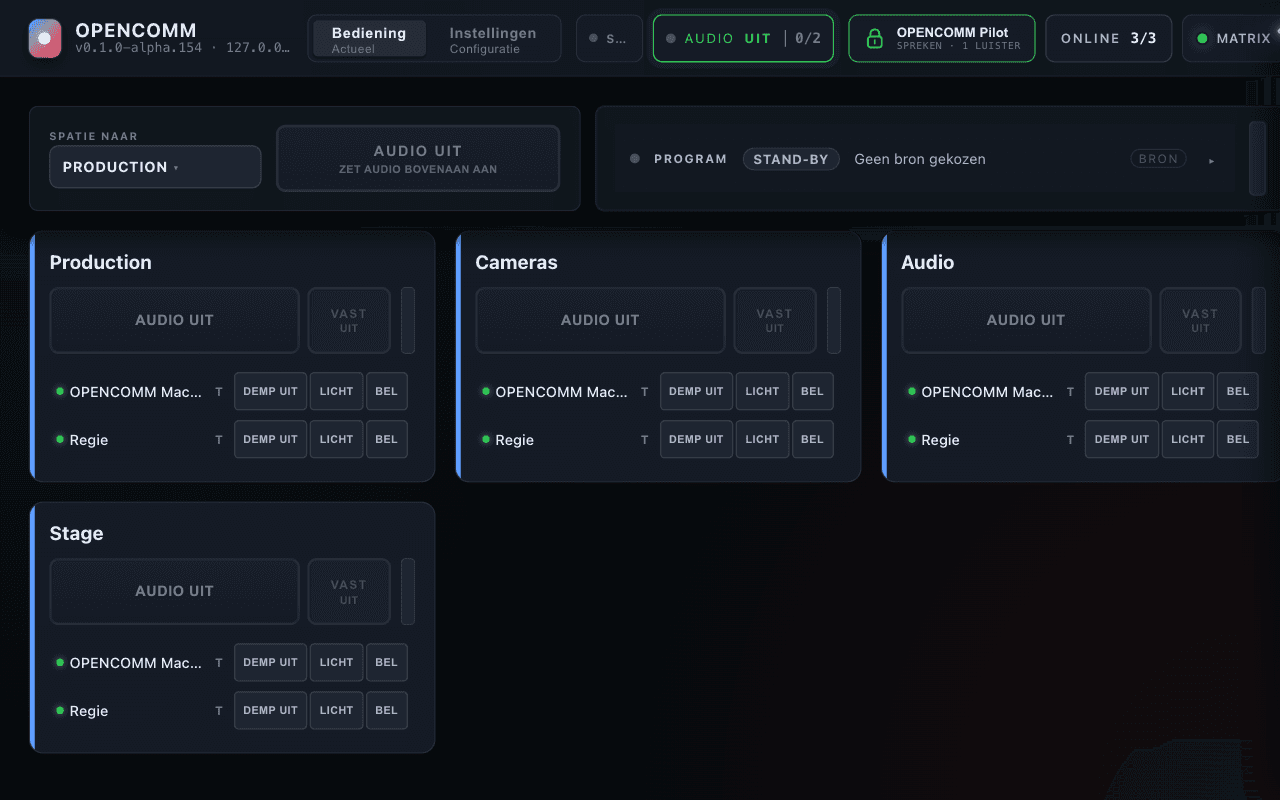Click BEL for Regie in Production
1280x800 pixels.
(386, 439)
